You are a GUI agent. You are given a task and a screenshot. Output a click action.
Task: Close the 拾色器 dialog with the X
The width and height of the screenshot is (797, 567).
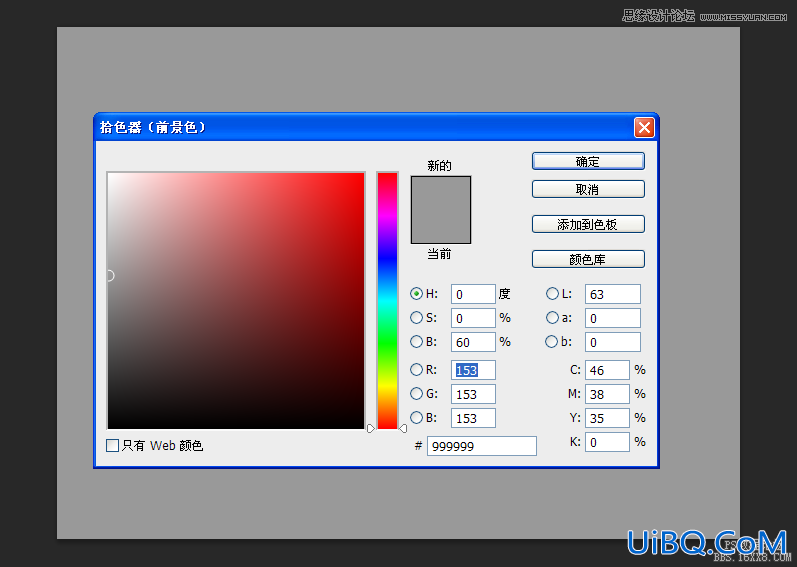tap(644, 127)
